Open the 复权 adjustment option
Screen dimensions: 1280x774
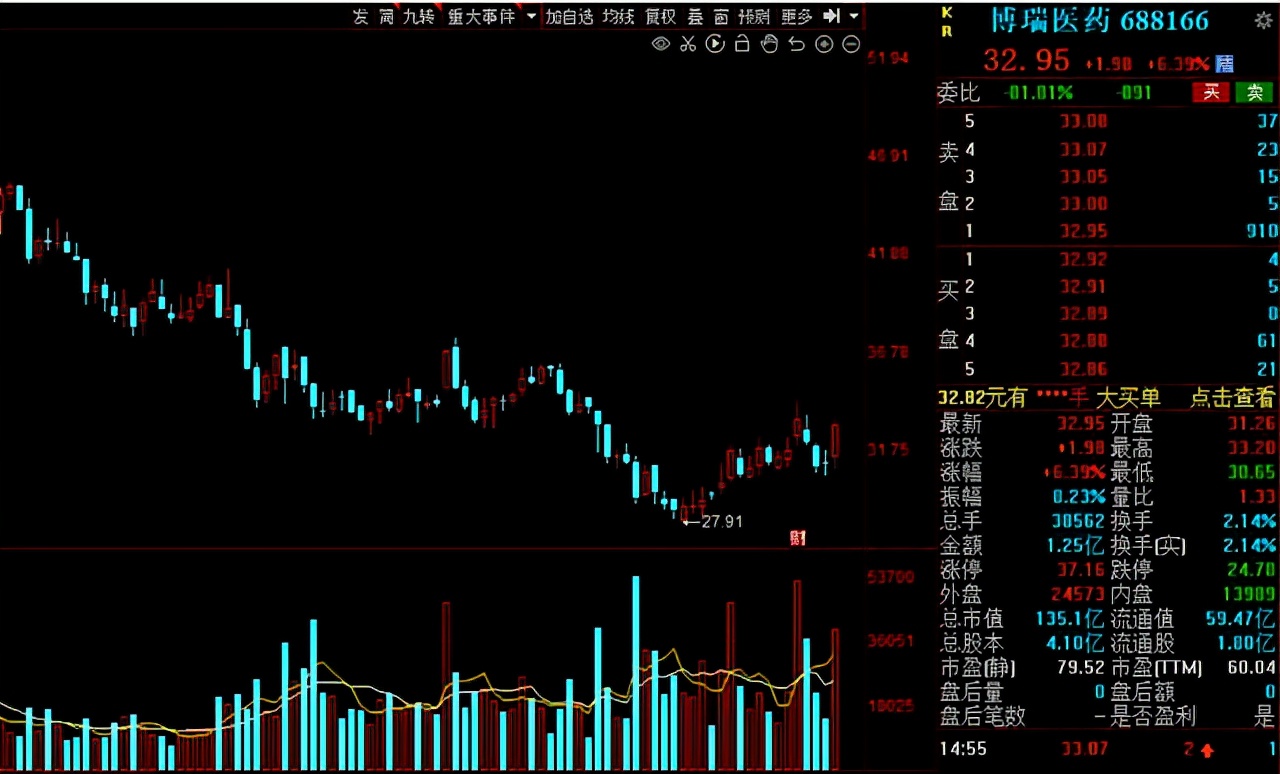(661, 16)
